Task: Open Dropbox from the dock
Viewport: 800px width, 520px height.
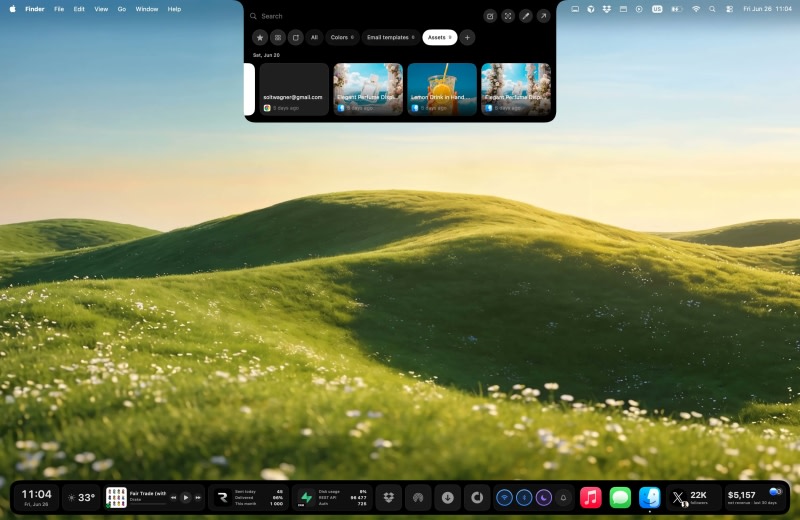Action: pyautogui.click(x=389, y=498)
